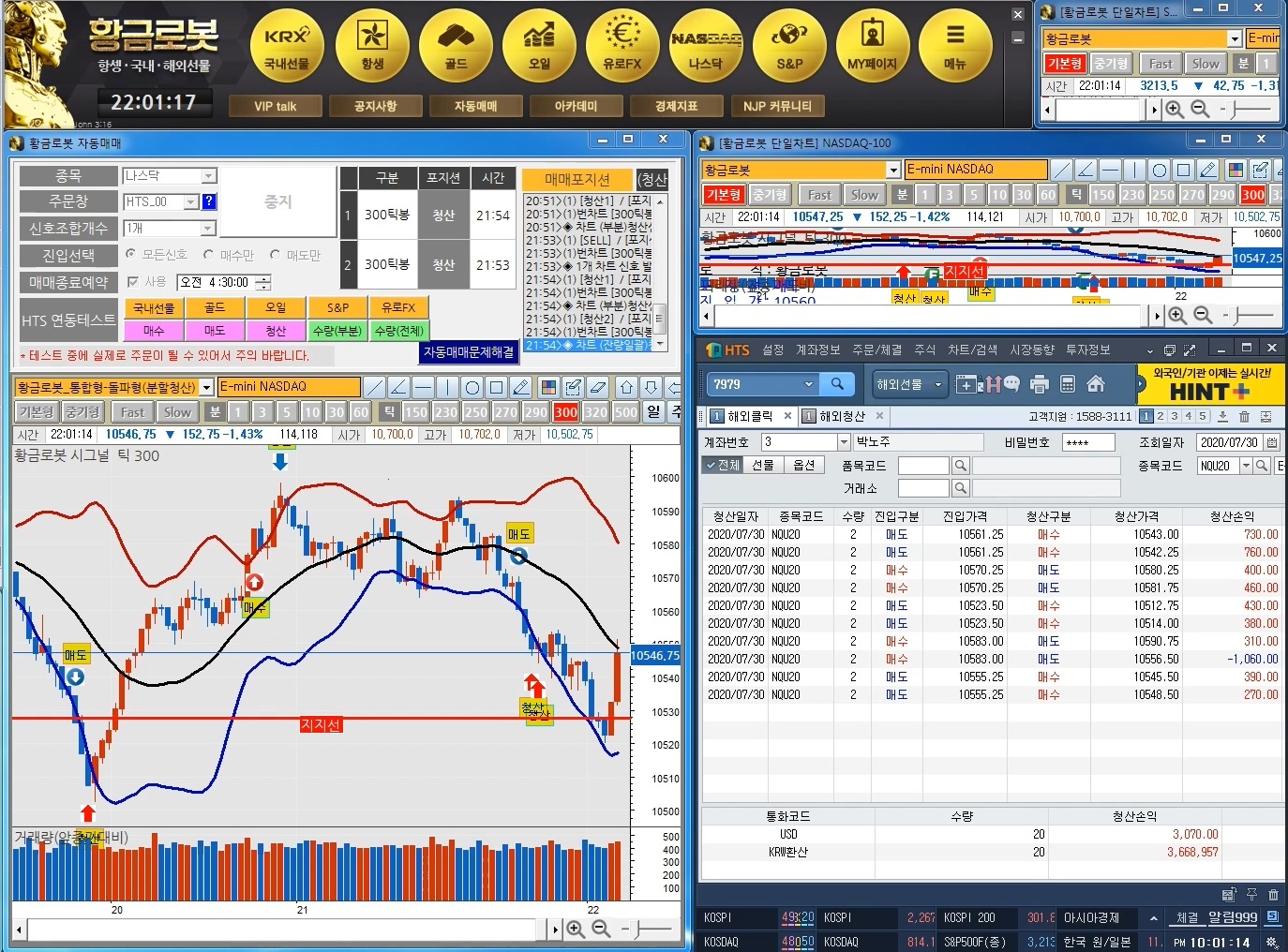
Task: Open the 골드 gold bars icon
Action: [x=456, y=45]
